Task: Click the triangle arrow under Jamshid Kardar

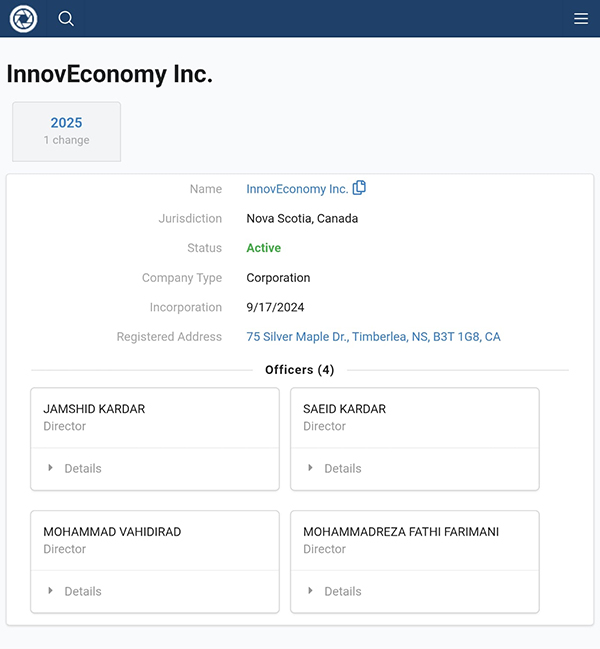Action: [x=50, y=468]
